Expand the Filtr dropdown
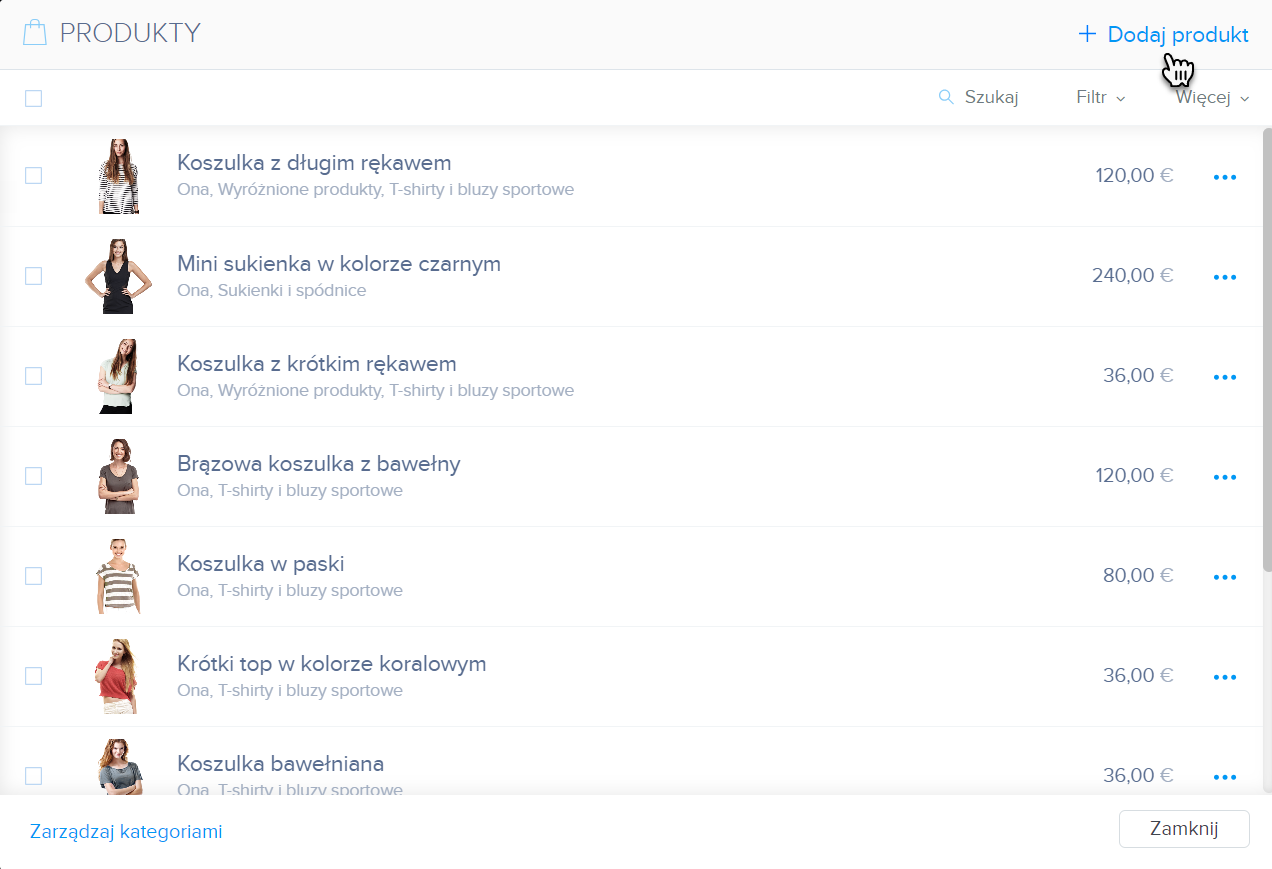This screenshot has width=1272, height=869. 1101,97
